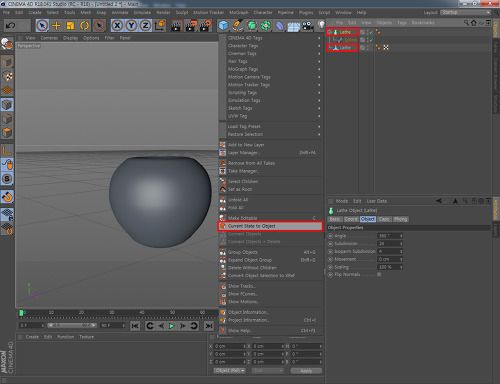Click the search icon in Object Manager
Image resolution: width=500 pixels, height=384 pixels.
pos(466,22)
